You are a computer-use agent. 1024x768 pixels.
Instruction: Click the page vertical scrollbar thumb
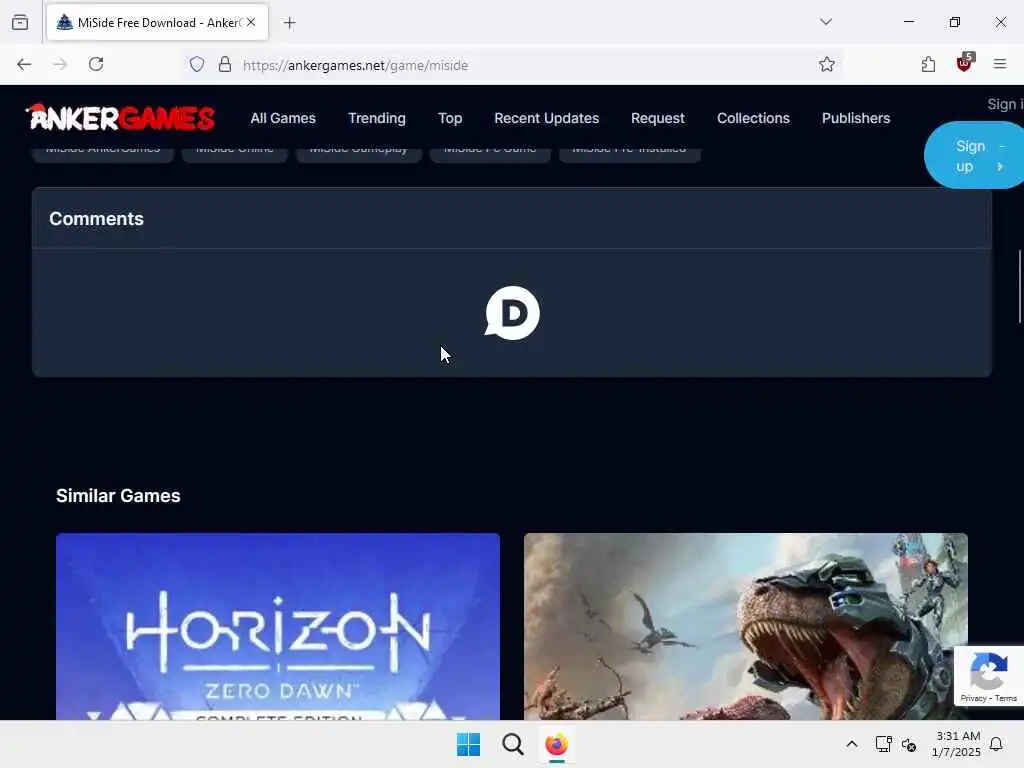pos(1019,286)
